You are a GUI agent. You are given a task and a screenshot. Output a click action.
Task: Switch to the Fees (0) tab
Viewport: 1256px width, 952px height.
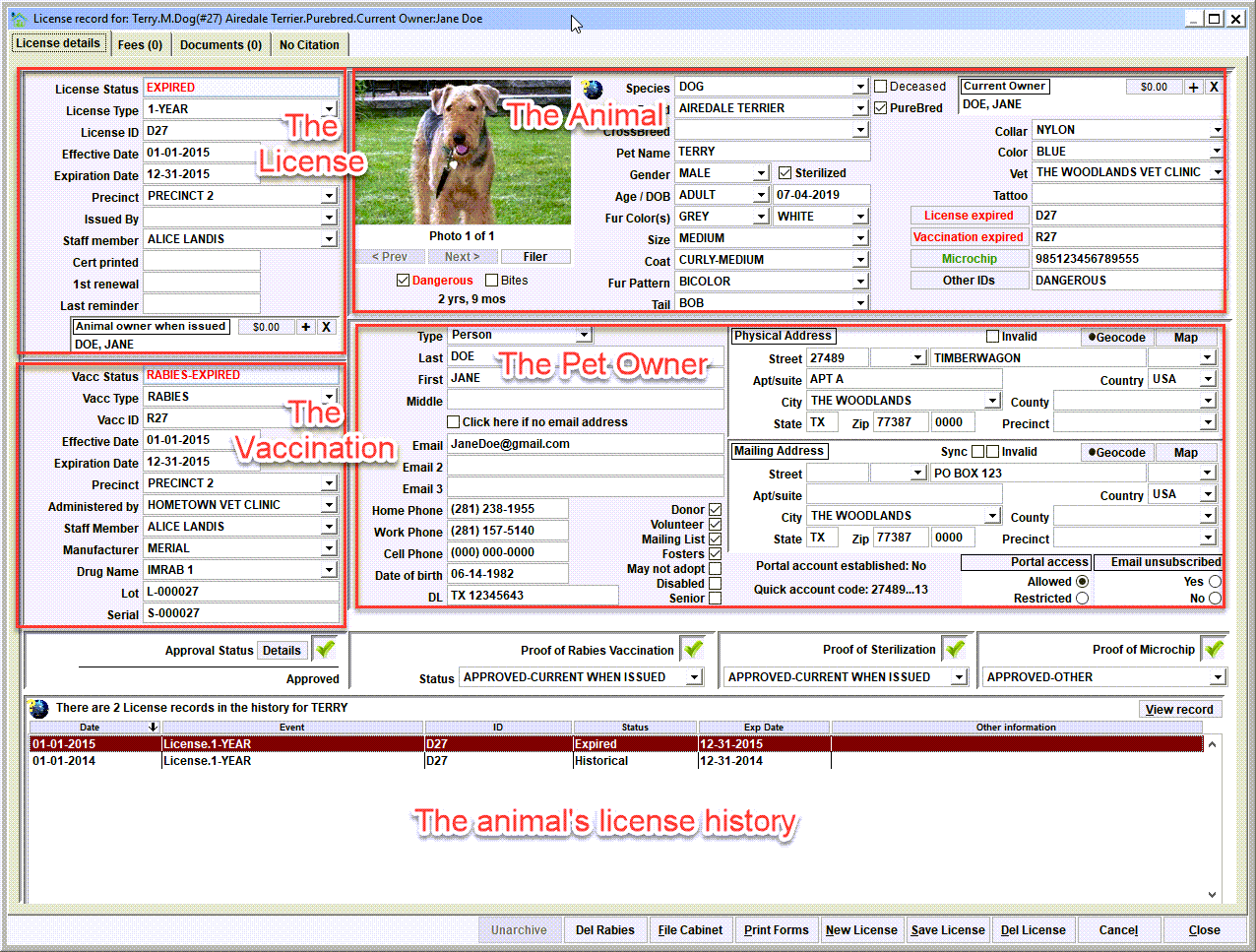[140, 44]
